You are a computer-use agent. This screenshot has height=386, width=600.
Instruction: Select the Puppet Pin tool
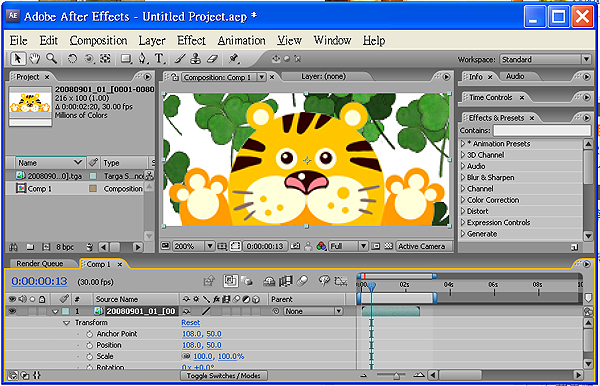point(233,59)
